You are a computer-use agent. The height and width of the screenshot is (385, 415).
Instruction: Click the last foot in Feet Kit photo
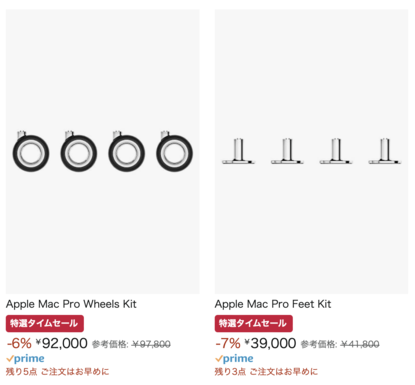coord(385,151)
